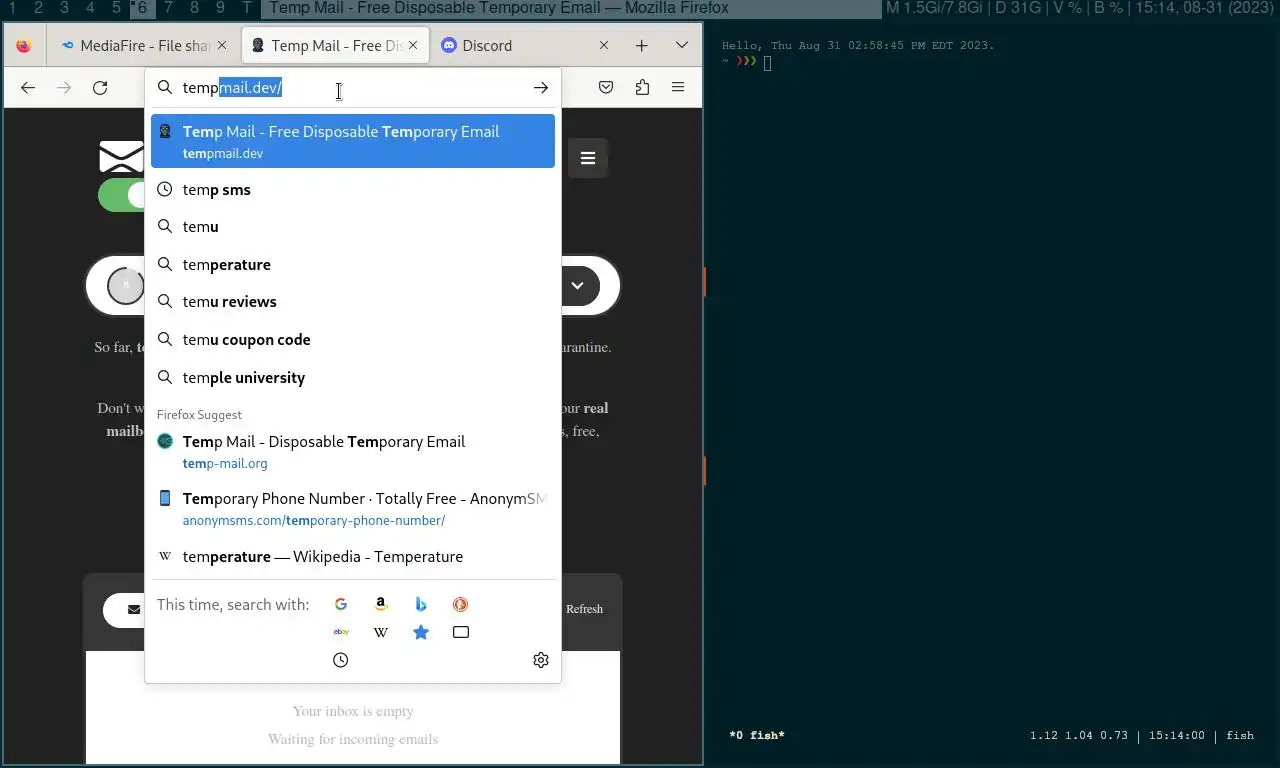The width and height of the screenshot is (1280, 768).
Task: Reload the current page
Action: [x=100, y=88]
